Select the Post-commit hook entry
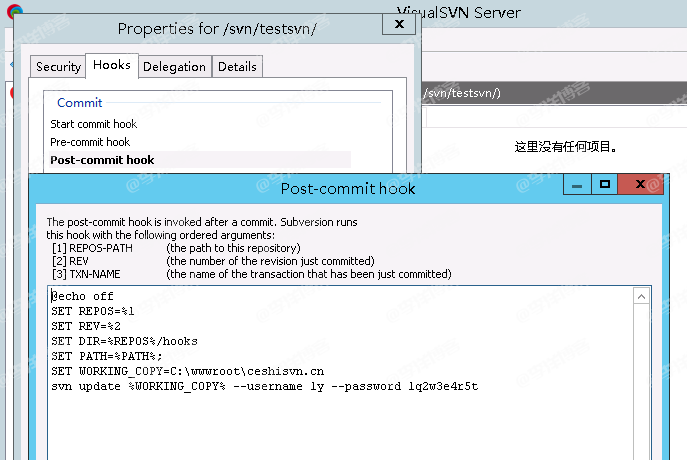The image size is (687, 460). [x=102, y=160]
